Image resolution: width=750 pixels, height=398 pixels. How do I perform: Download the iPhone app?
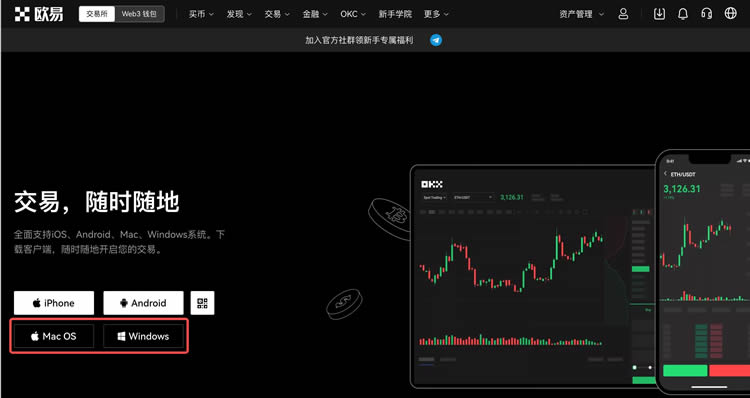(x=54, y=303)
